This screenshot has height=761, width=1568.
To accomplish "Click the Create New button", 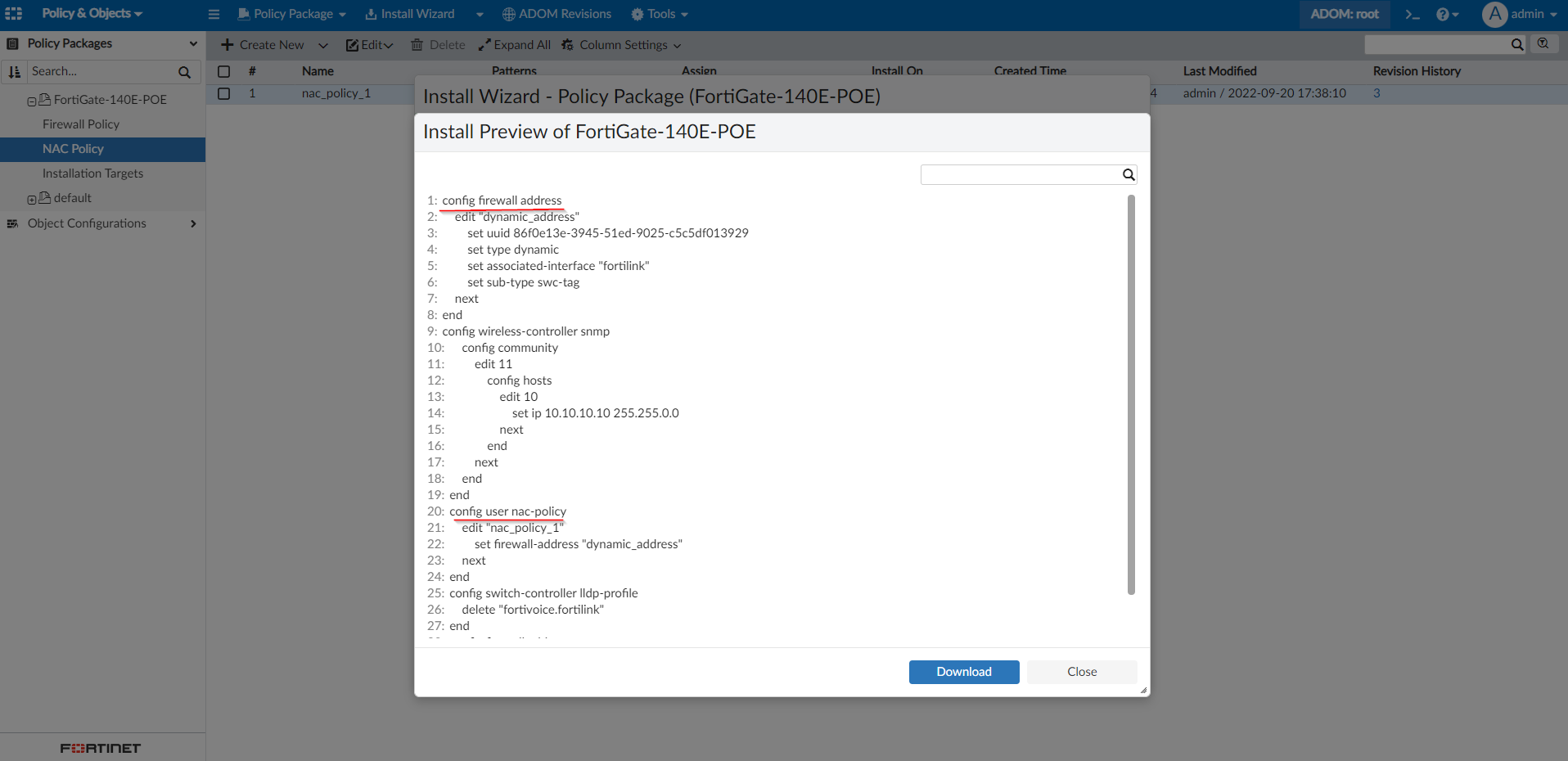I will click(263, 45).
